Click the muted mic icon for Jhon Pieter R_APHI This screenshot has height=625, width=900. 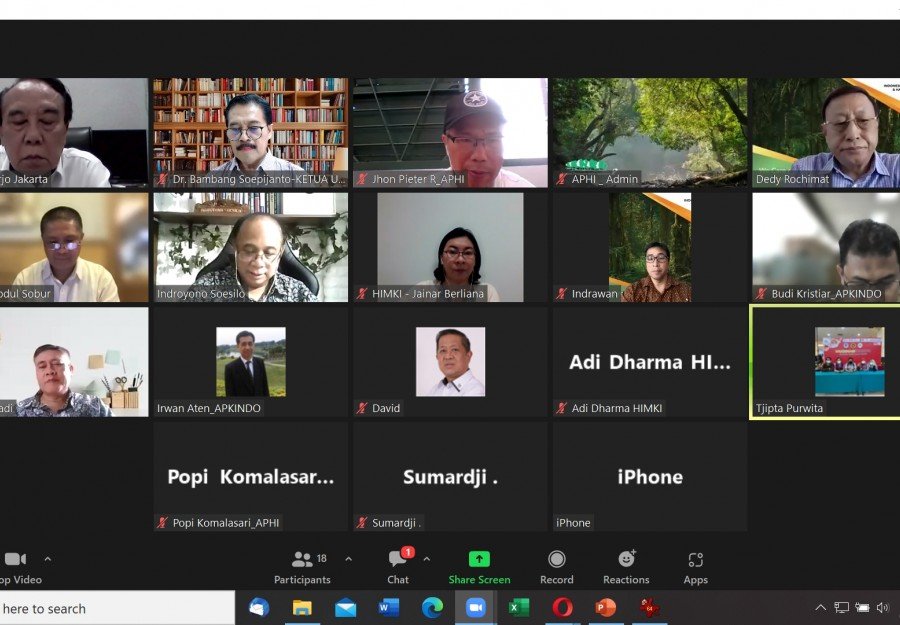click(362, 179)
